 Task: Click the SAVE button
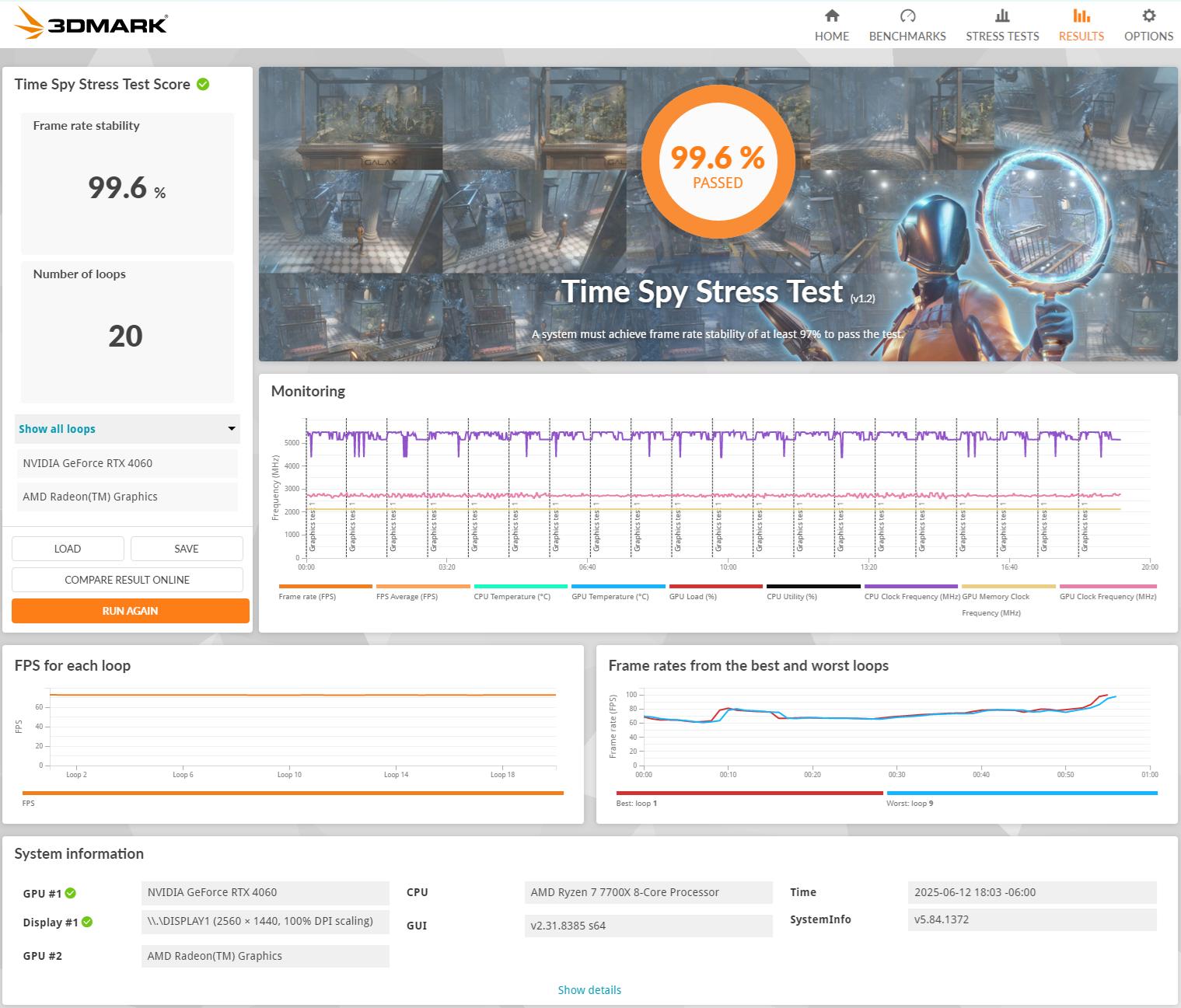point(187,549)
